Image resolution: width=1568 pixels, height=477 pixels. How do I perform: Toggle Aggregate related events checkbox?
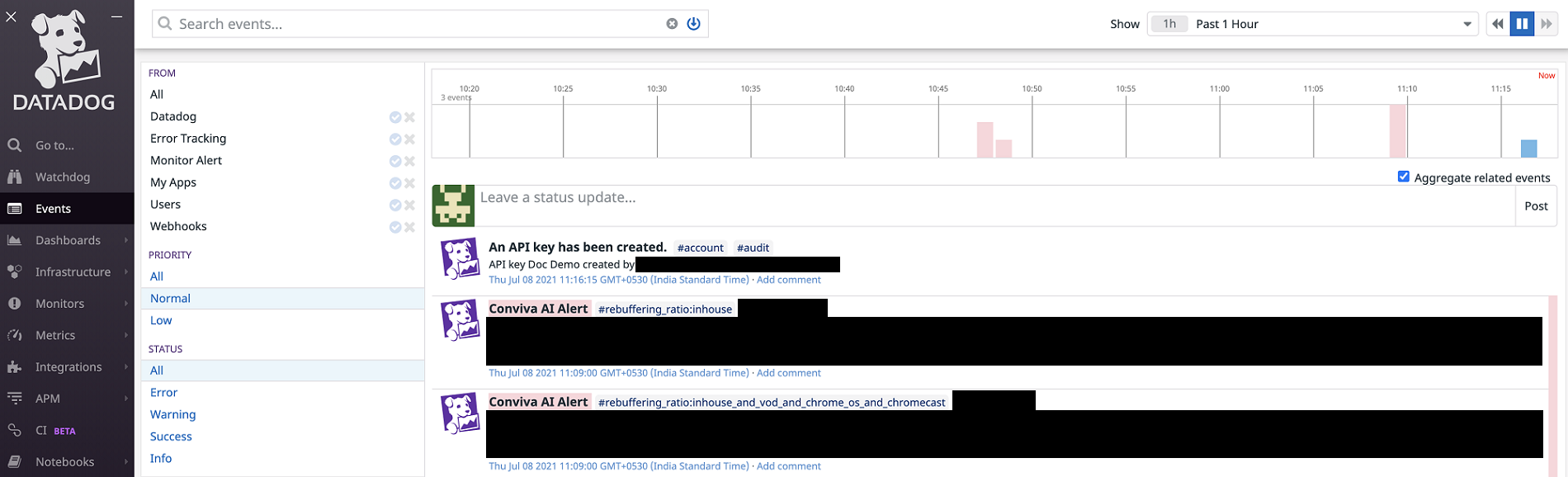pyautogui.click(x=1403, y=177)
